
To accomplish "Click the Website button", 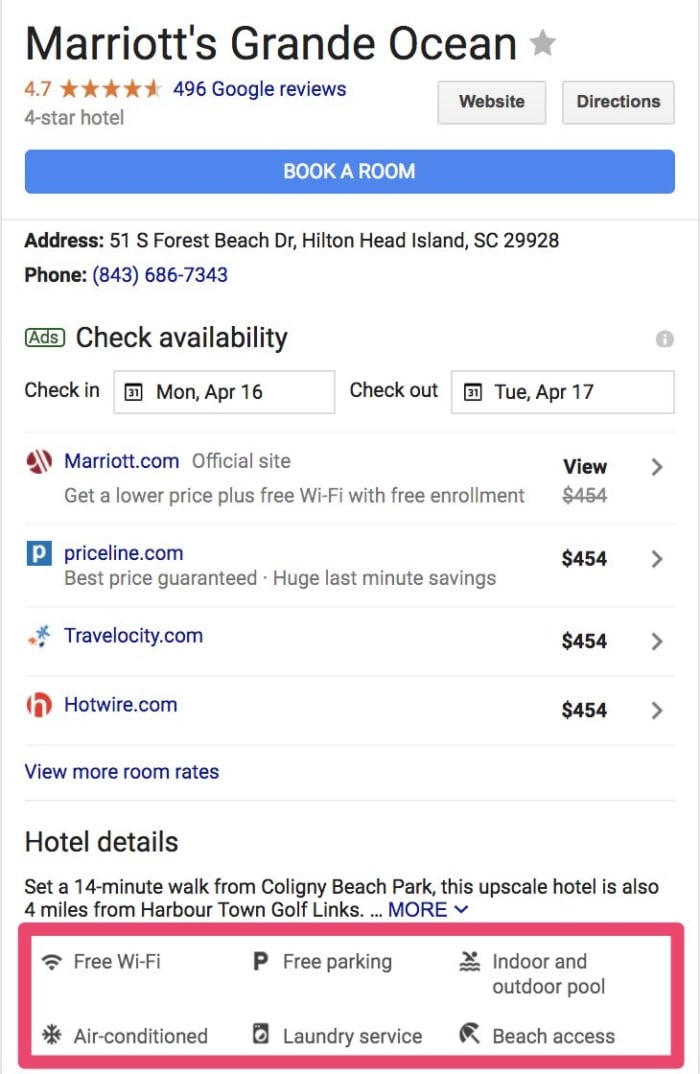I will pyautogui.click(x=492, y=102).
